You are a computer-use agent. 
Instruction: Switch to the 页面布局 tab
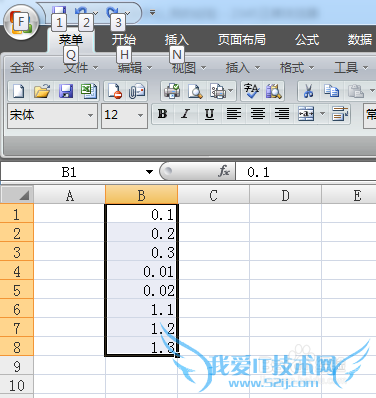click(242, 40)
